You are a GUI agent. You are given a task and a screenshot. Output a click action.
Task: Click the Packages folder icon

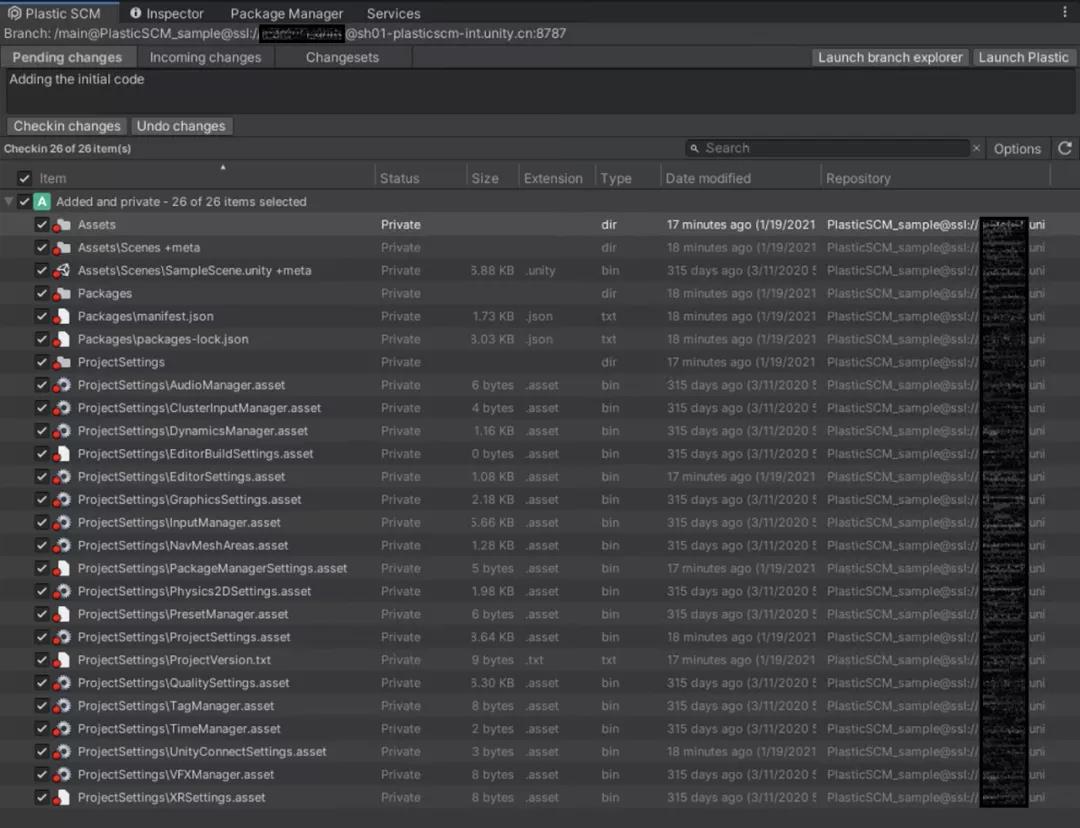(x=62, y=293)
